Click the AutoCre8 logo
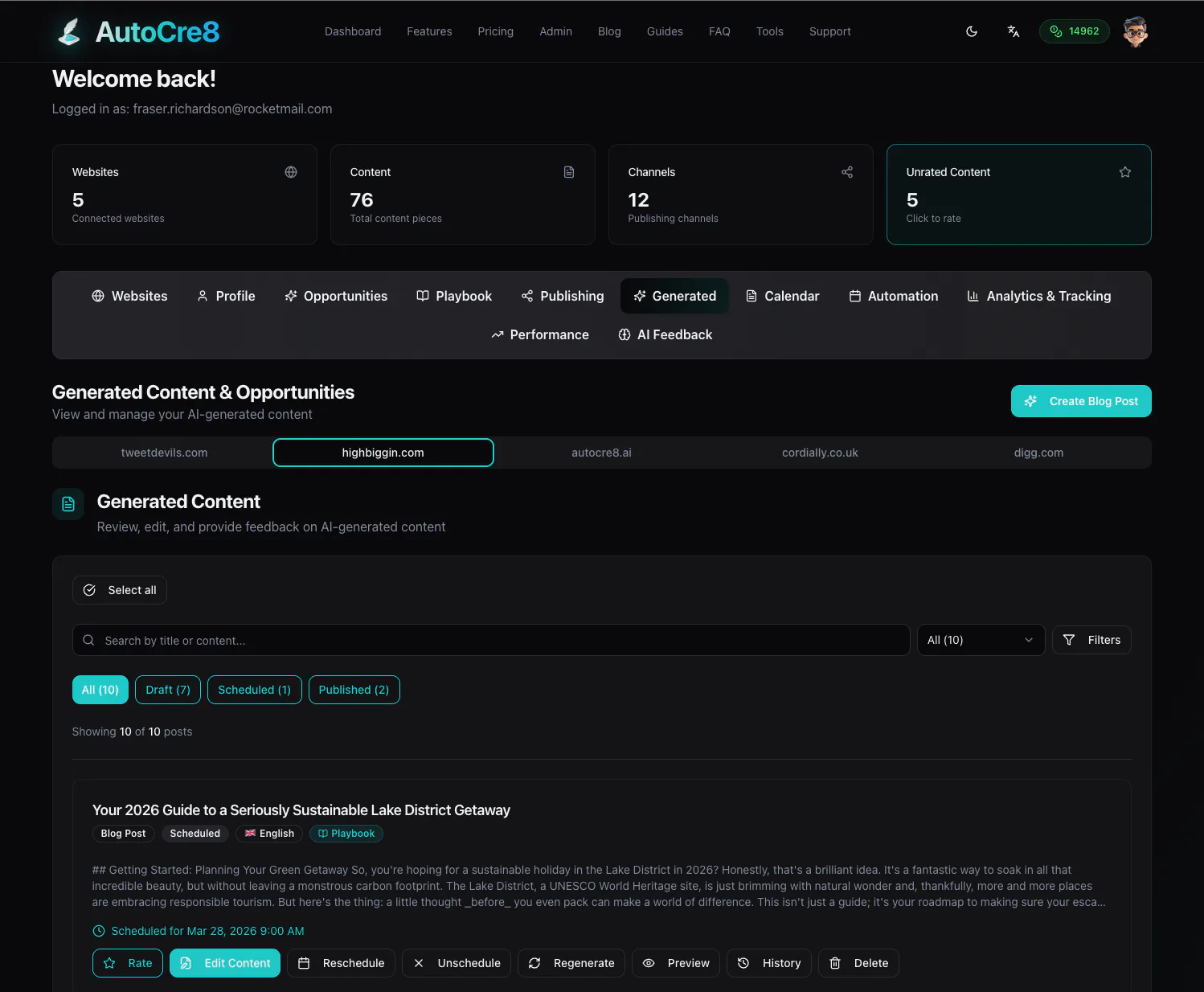Viewport: 1204px width, 992px height. point(138,31)
